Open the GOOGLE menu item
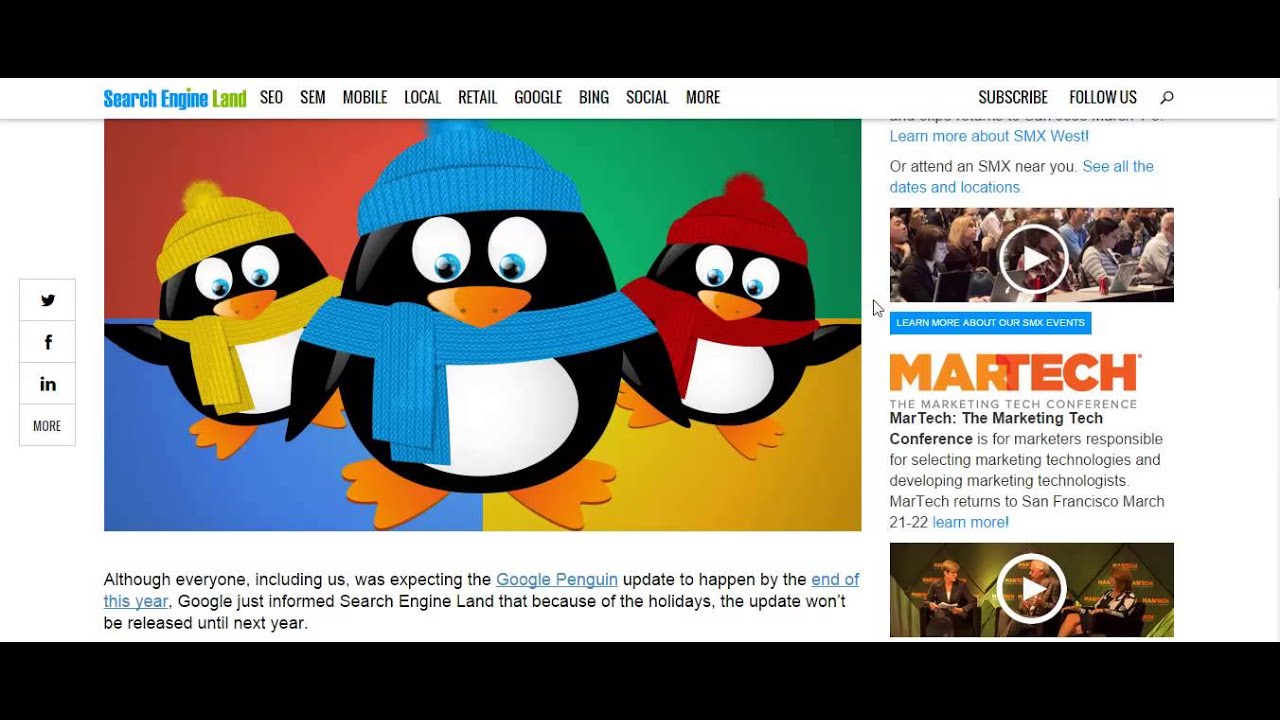This screenshot has height=720, width=1280. 538,97
